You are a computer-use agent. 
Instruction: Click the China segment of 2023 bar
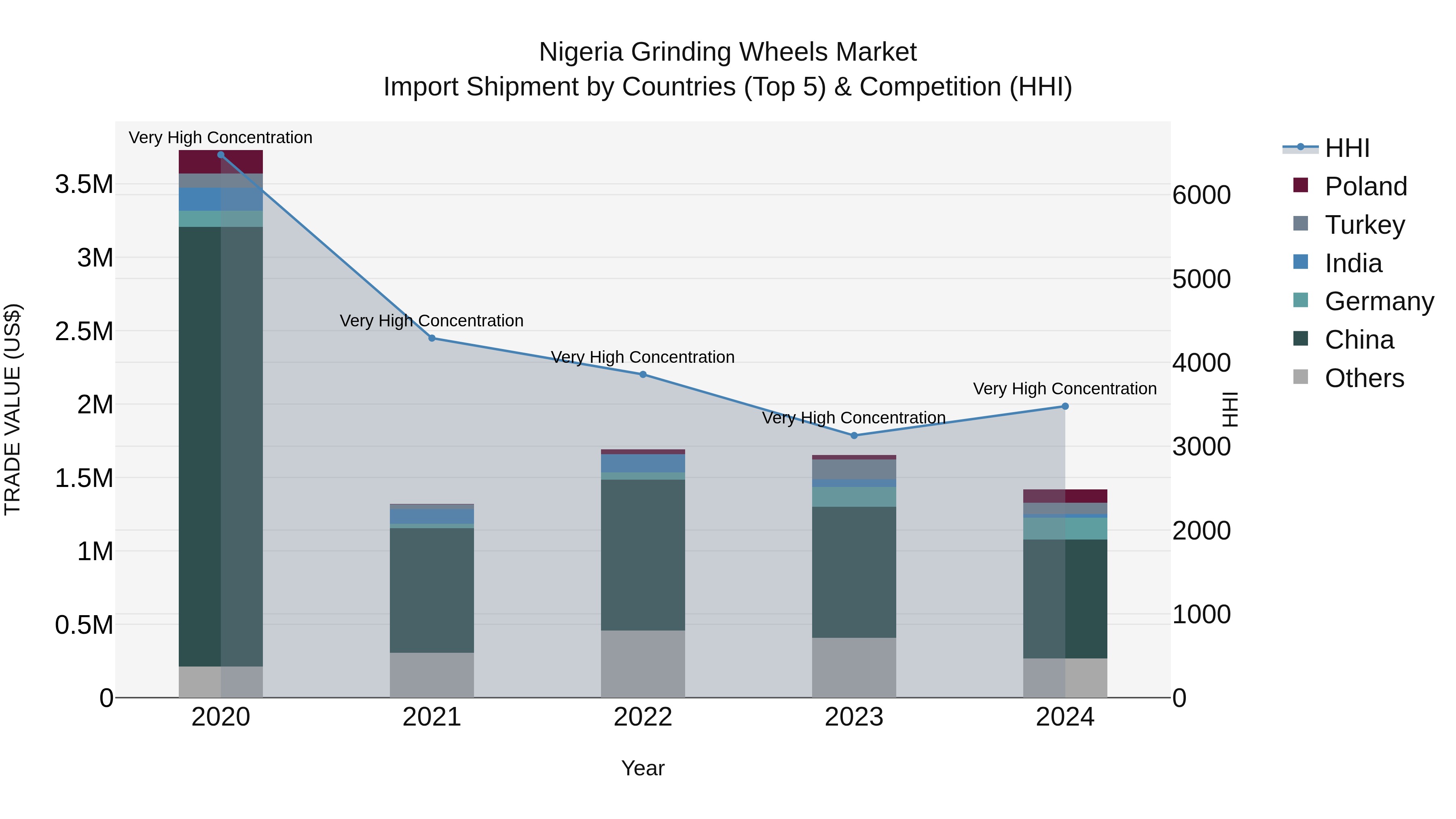tap(854, 573)
